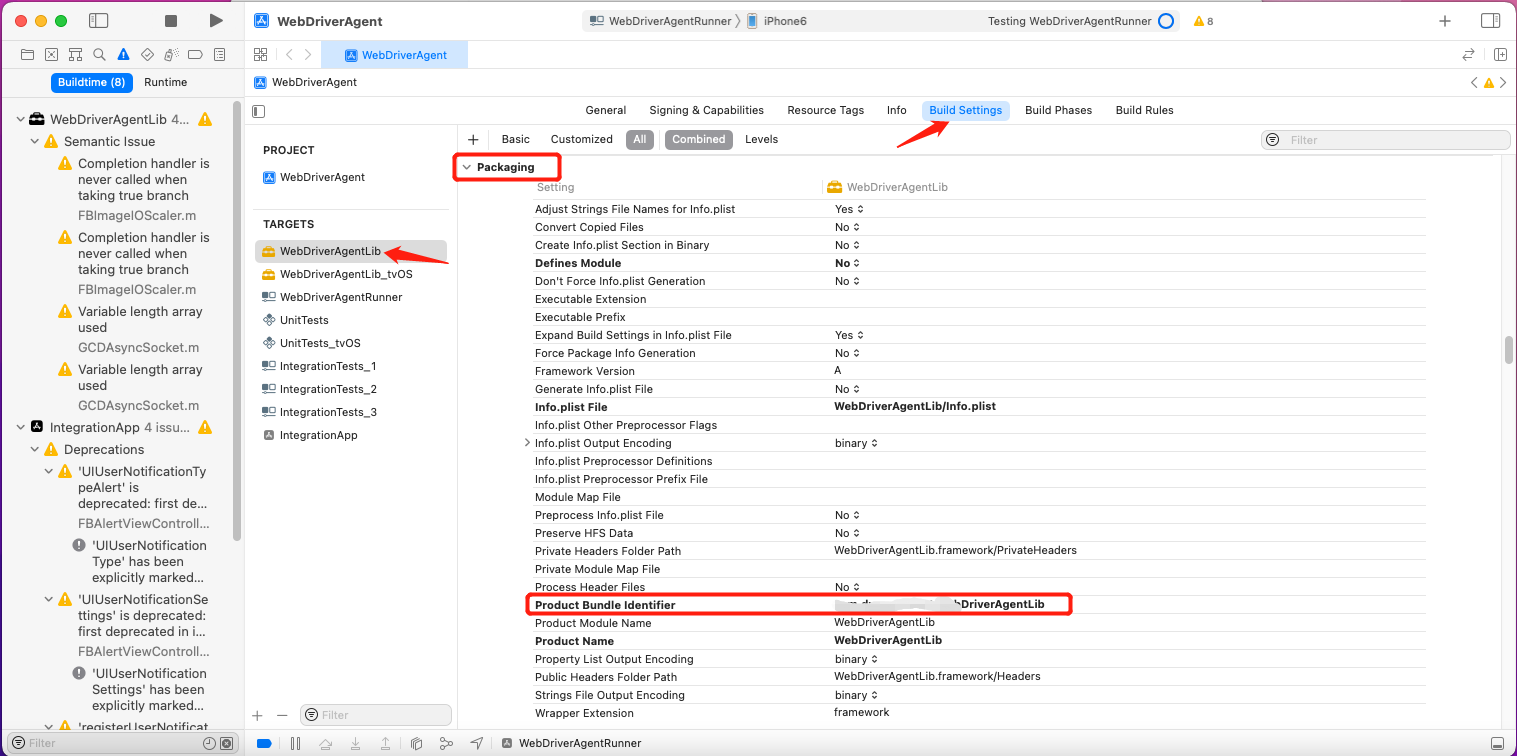Image resolution: width=1517 pixels, height=756 pixels.
Task: Select Combined settings view
Action: coord(699,139)
